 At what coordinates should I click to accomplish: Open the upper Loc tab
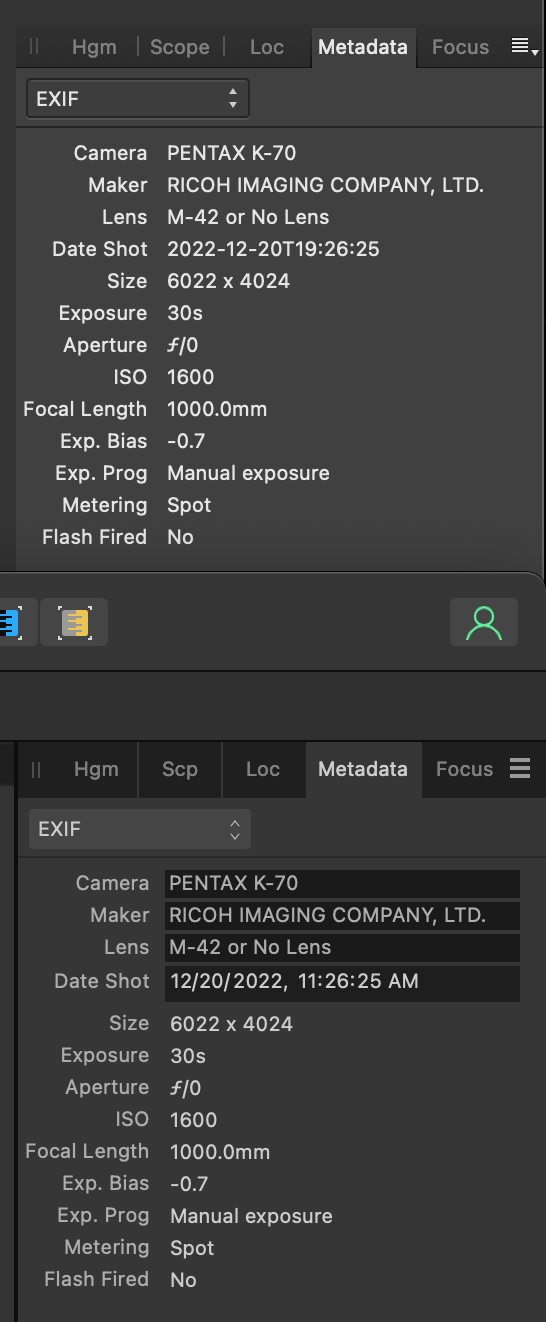[x=266, y=47]
